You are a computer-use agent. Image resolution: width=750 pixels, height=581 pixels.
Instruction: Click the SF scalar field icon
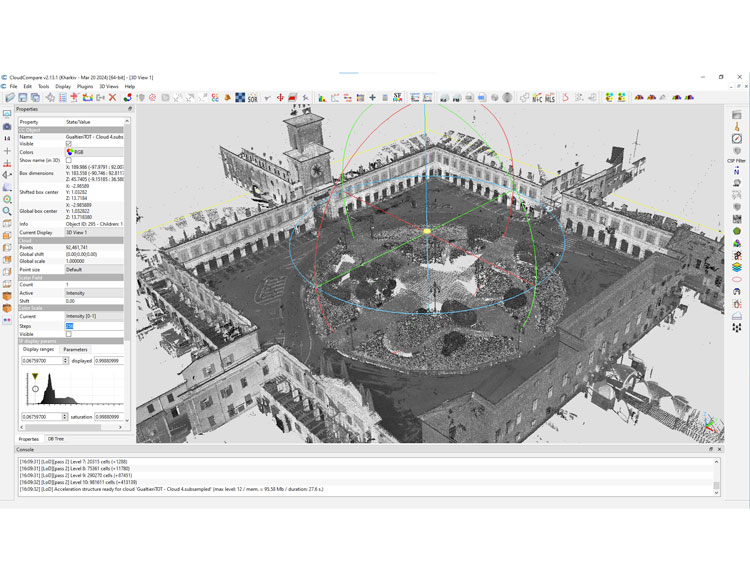click(x=397, y=98)
